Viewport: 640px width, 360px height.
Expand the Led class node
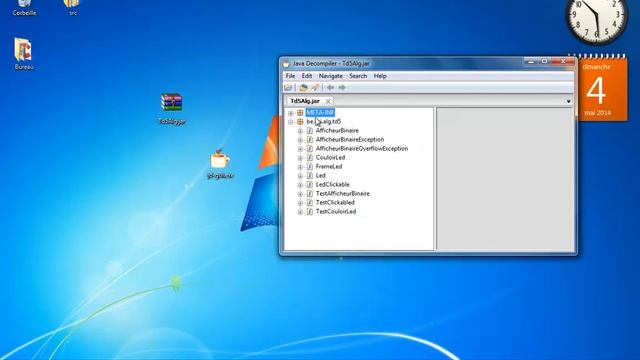300,176
